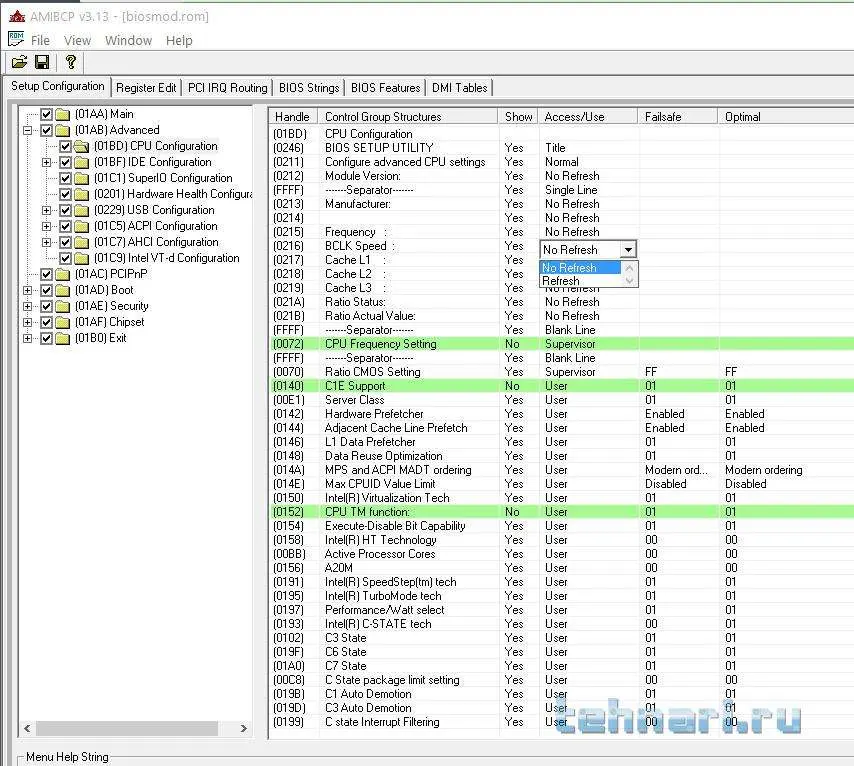The width and height of the screenshot is (854, 766).
Task: Click the Open file toolbar icon
Action: 19,63
